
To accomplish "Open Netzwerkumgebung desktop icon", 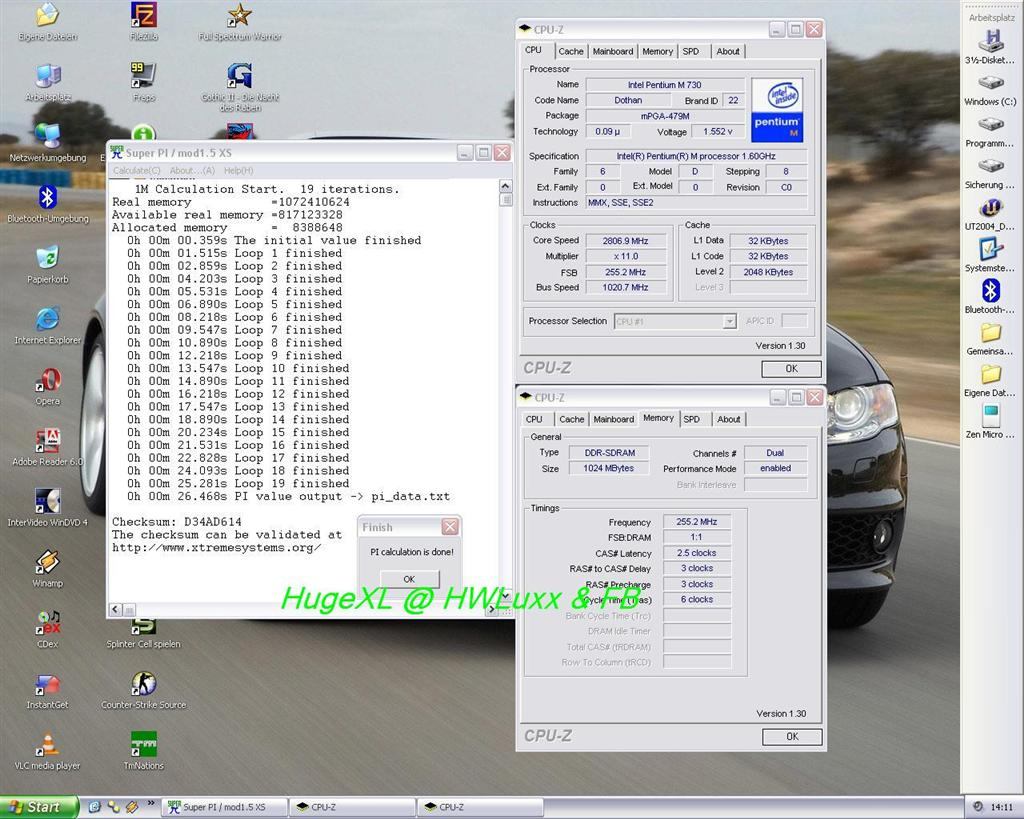I will 48,144.
